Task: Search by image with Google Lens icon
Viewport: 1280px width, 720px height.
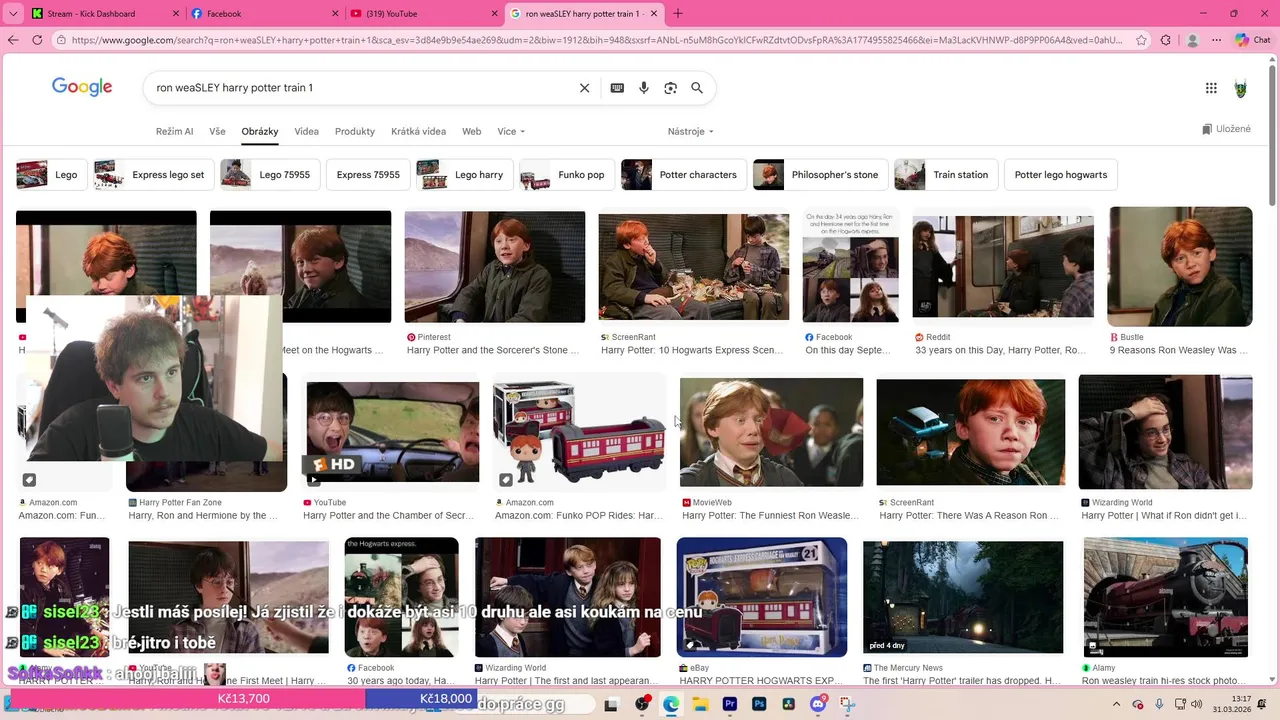Action: point(671,88)
